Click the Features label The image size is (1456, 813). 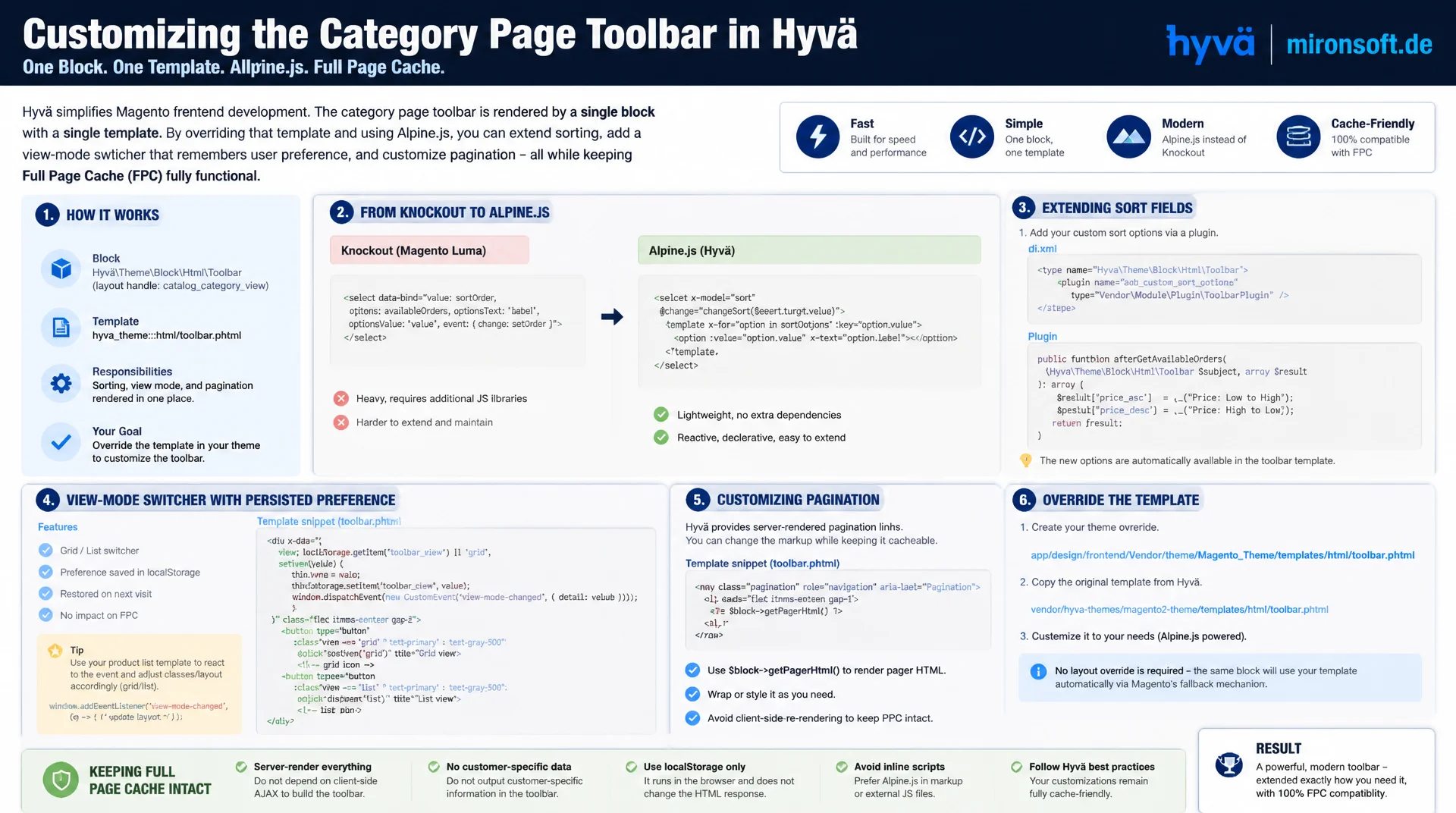pyautogui.click(x=58, y=527)
